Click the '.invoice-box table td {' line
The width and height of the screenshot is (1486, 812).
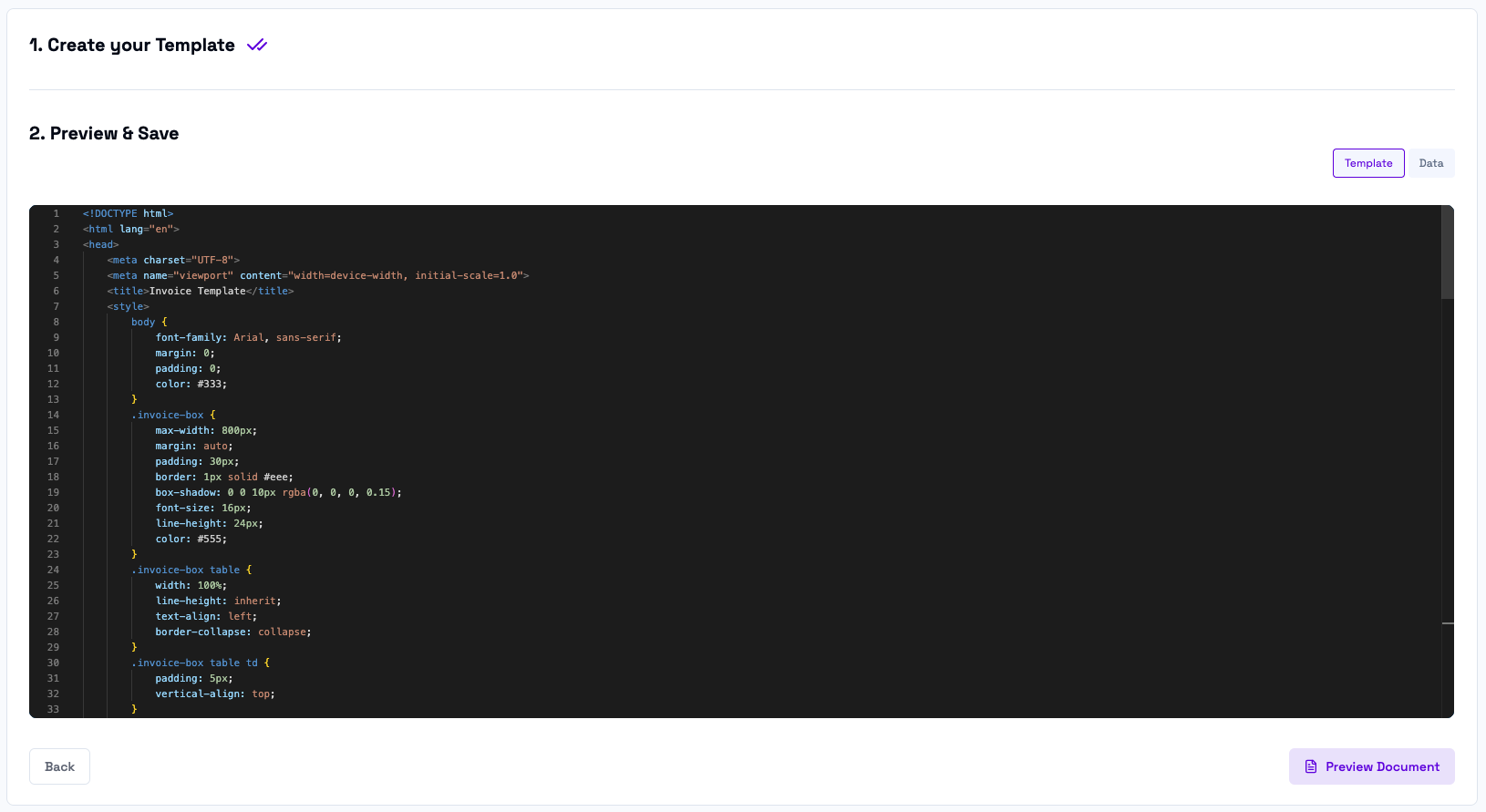tap(201, 663)
